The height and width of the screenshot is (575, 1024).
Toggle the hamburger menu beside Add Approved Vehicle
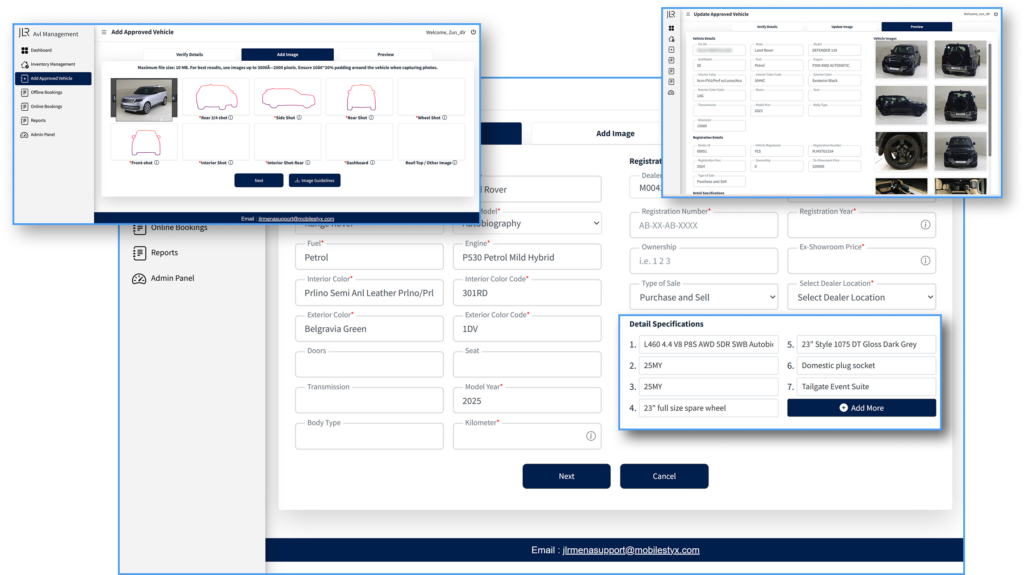(x=103, y=32)
